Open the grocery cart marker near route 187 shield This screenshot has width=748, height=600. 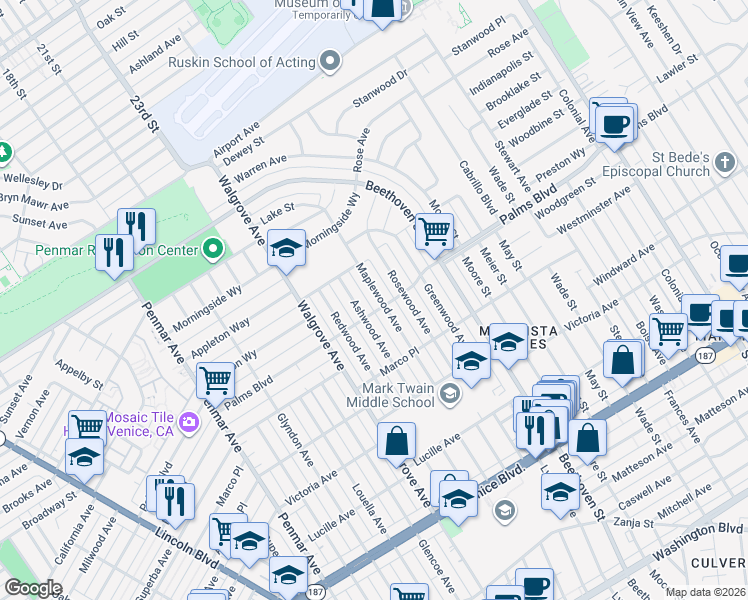668,333
